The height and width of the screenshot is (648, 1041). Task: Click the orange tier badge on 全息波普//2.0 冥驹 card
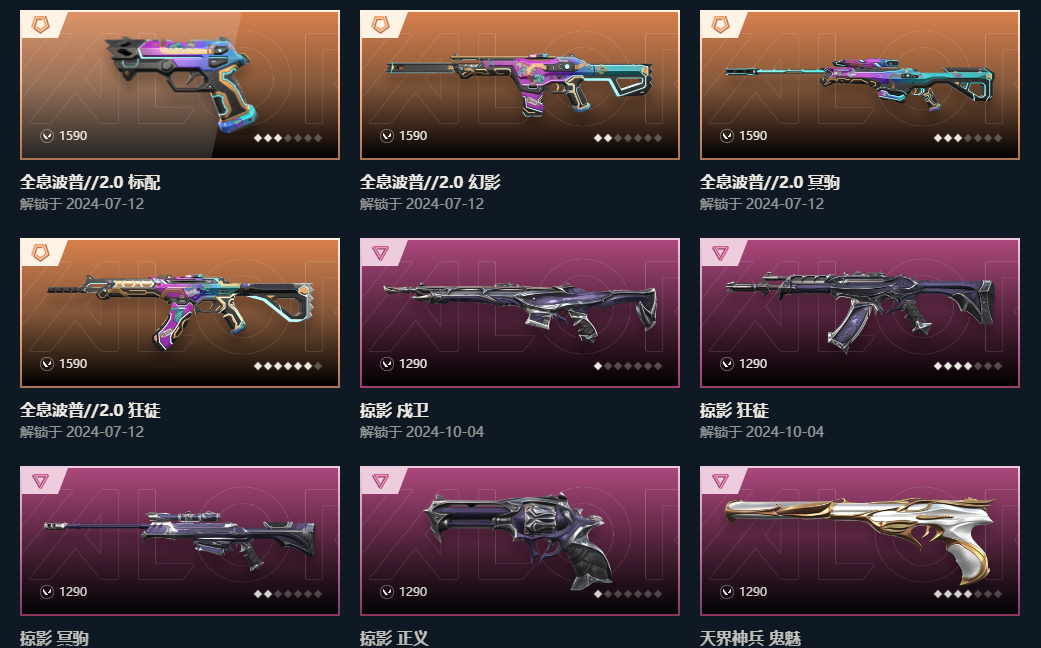tap(721, 25)
